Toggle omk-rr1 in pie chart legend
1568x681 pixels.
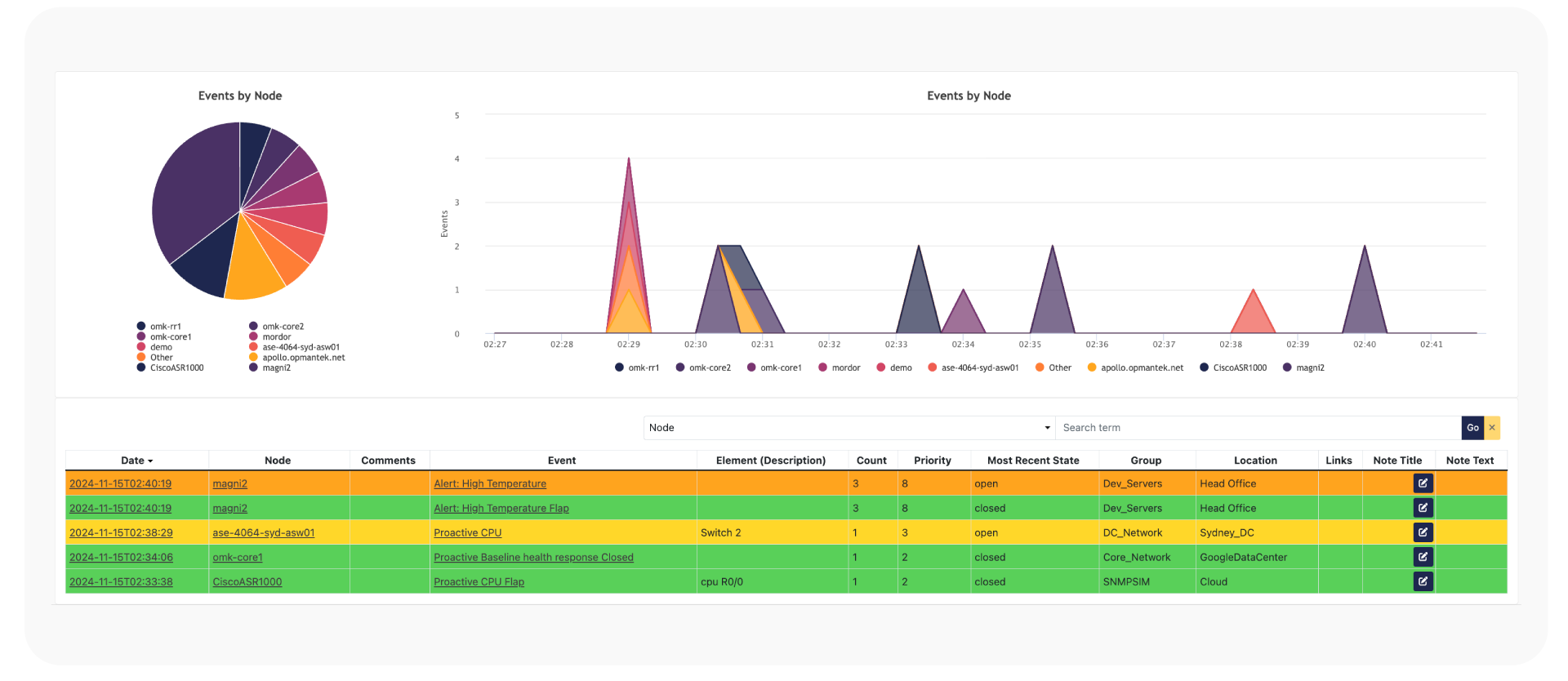coord(159,327)
